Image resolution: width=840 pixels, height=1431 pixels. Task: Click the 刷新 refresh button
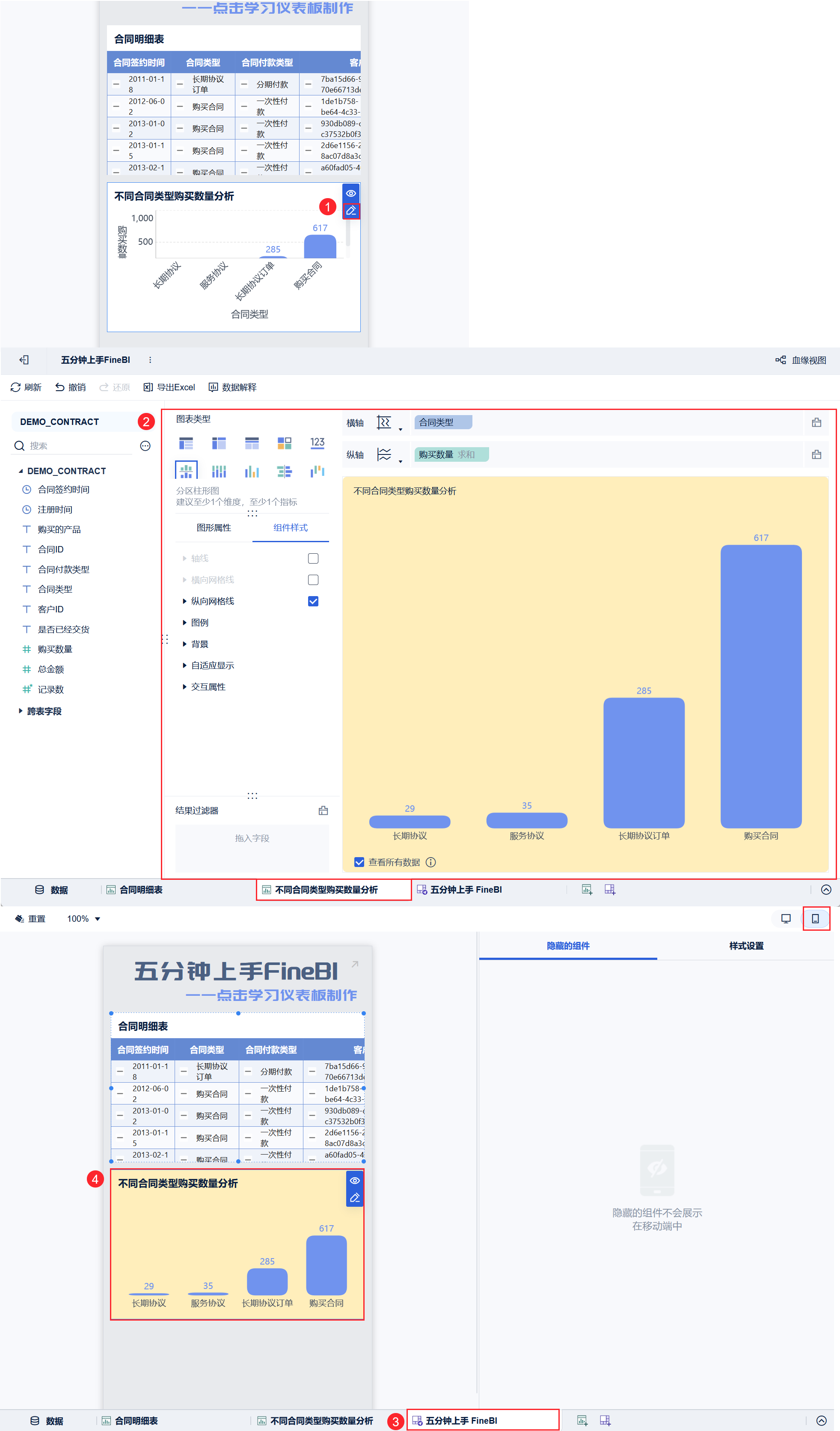pyautogui.click(x=26, y=387)
